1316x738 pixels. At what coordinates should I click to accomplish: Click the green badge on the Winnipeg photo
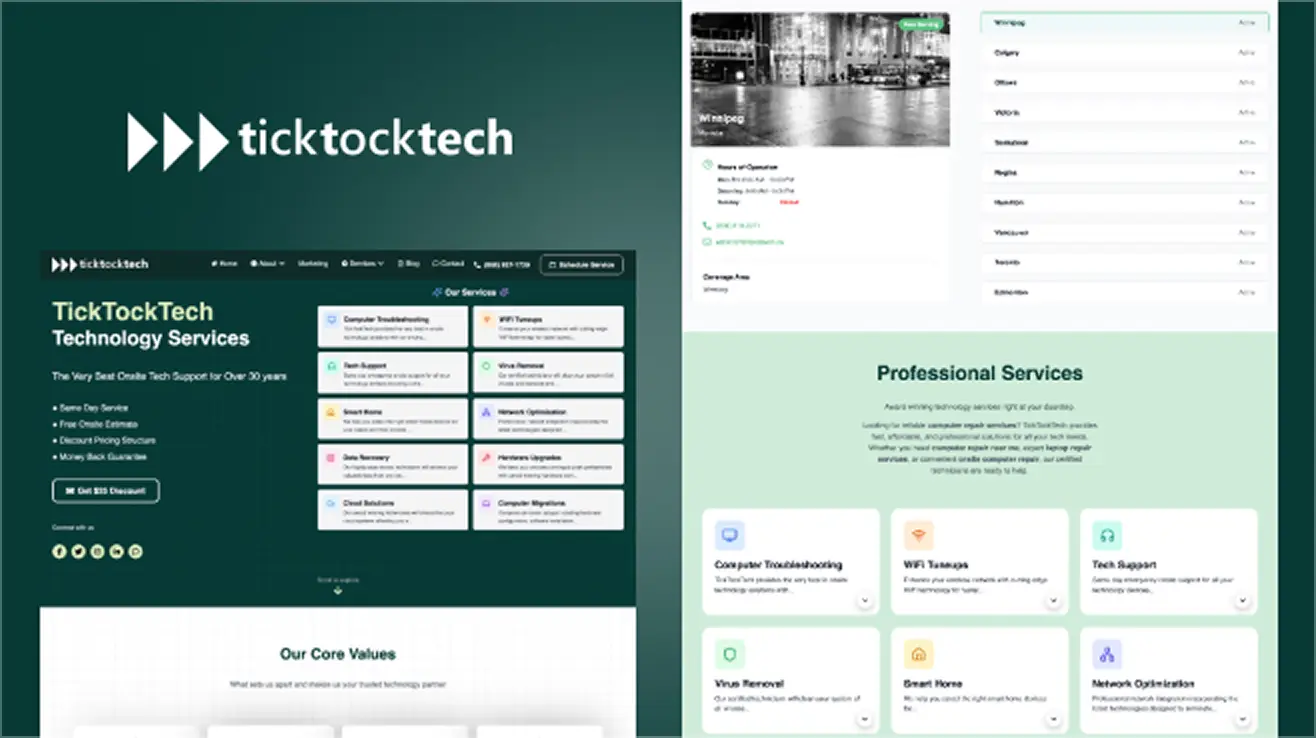click(920, 23)
